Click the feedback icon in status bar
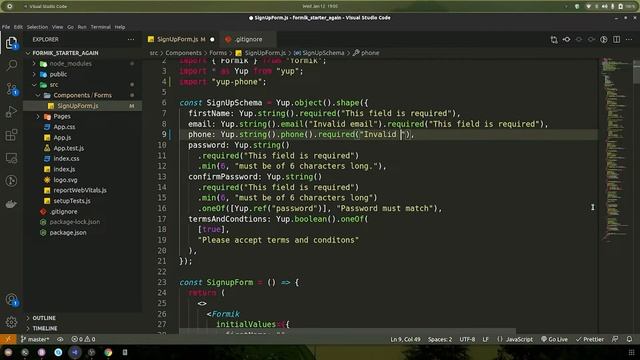The height and width of the screenshot is (360, 640). pyautogui.click(x=615, y=339)
